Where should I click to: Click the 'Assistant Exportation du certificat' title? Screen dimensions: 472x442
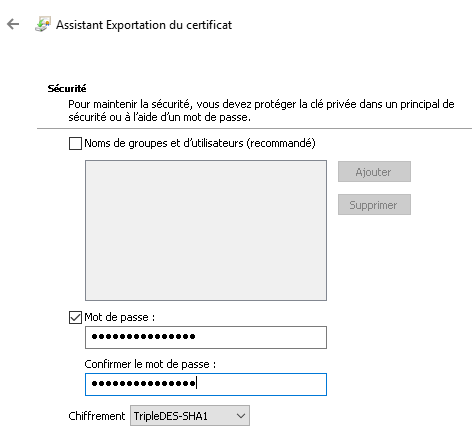144,25
